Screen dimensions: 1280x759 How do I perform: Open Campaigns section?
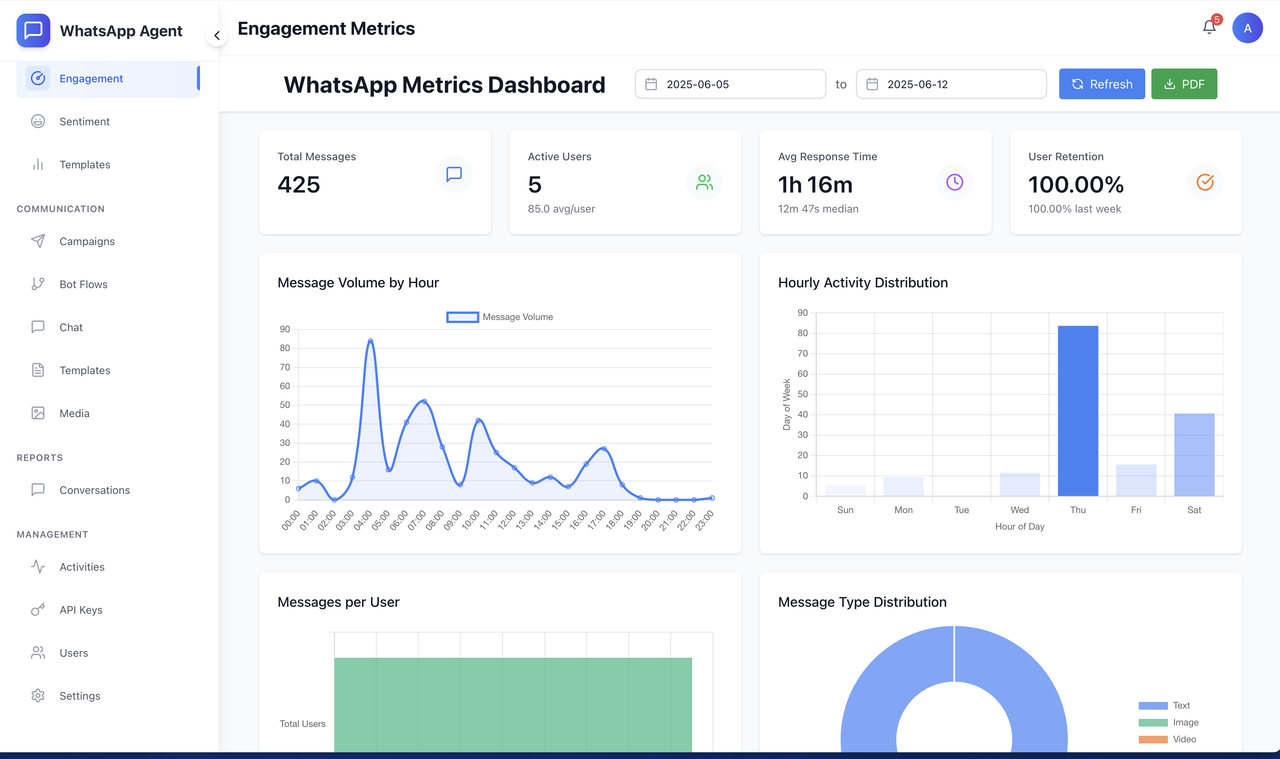(x=108, y=241)
